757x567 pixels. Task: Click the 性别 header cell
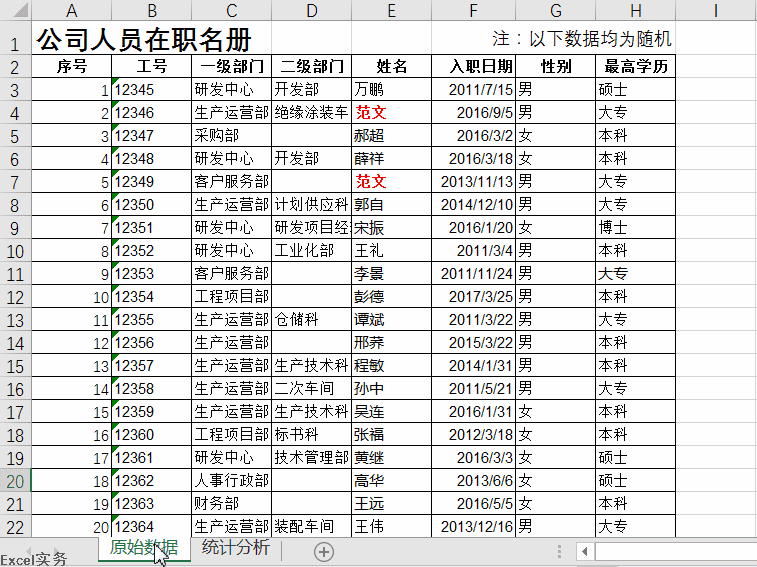click(x=556, y=67)
